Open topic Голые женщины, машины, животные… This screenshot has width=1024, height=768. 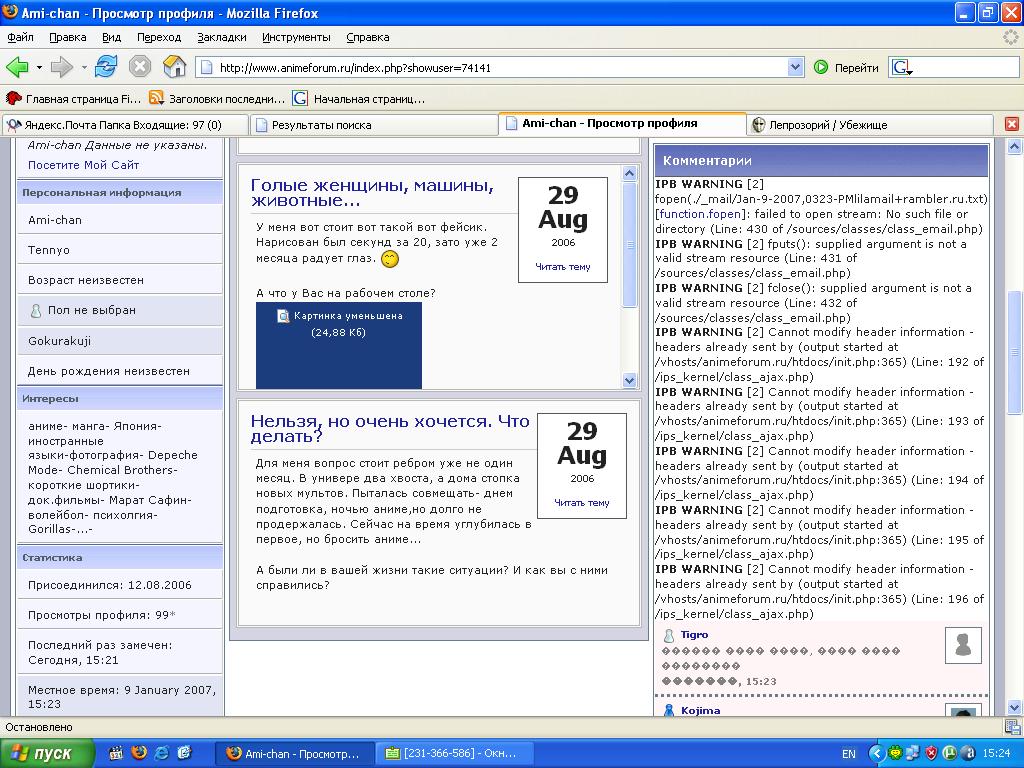(x=372, y=193)
